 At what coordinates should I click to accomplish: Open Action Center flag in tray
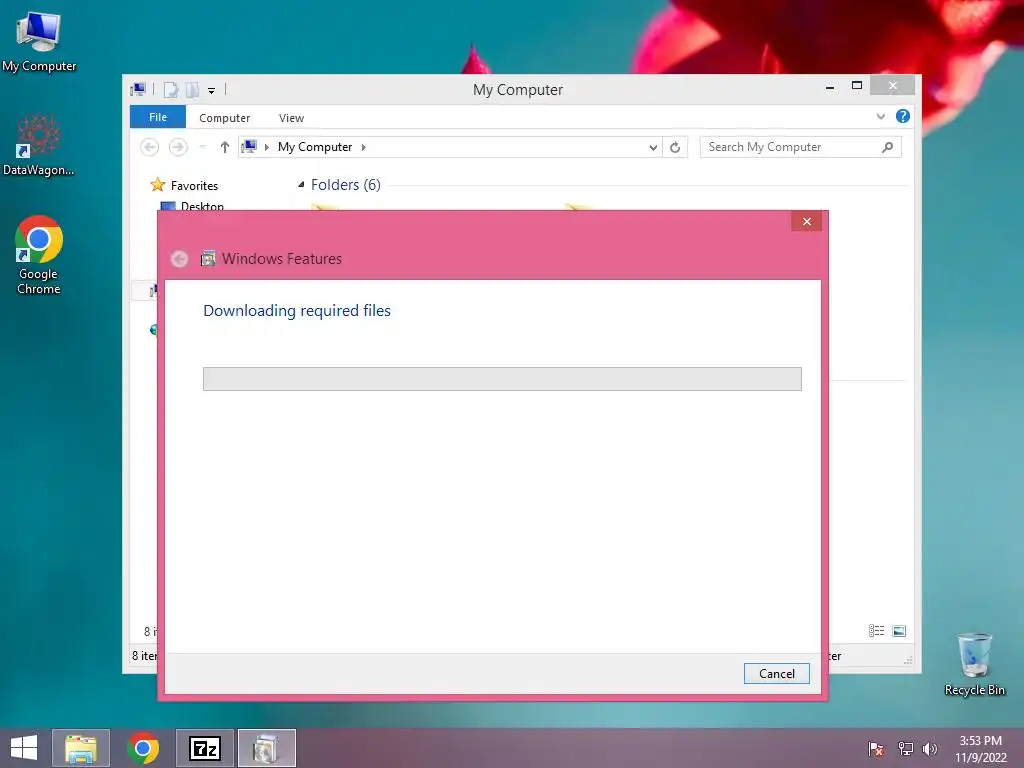click(876, 748)
